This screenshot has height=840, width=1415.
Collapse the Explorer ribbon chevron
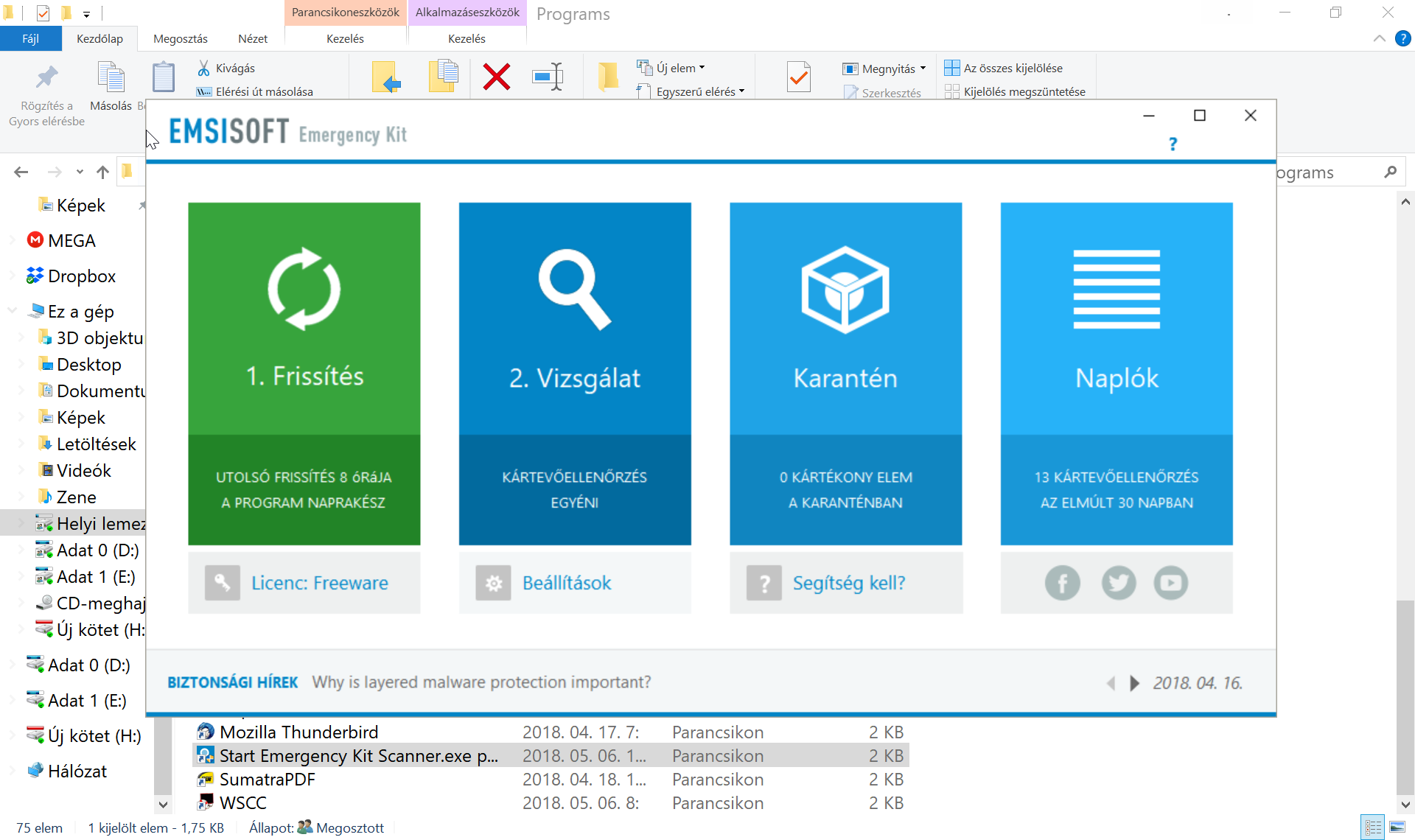[x=1379, y=38]
